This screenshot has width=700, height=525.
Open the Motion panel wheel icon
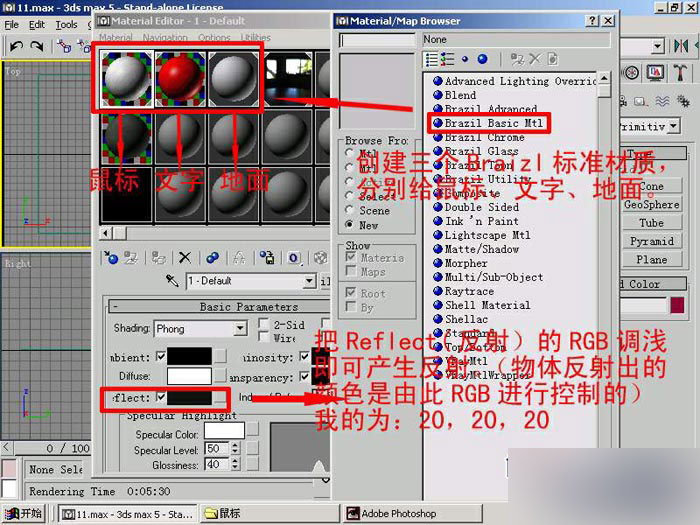(x=631, y=72)
